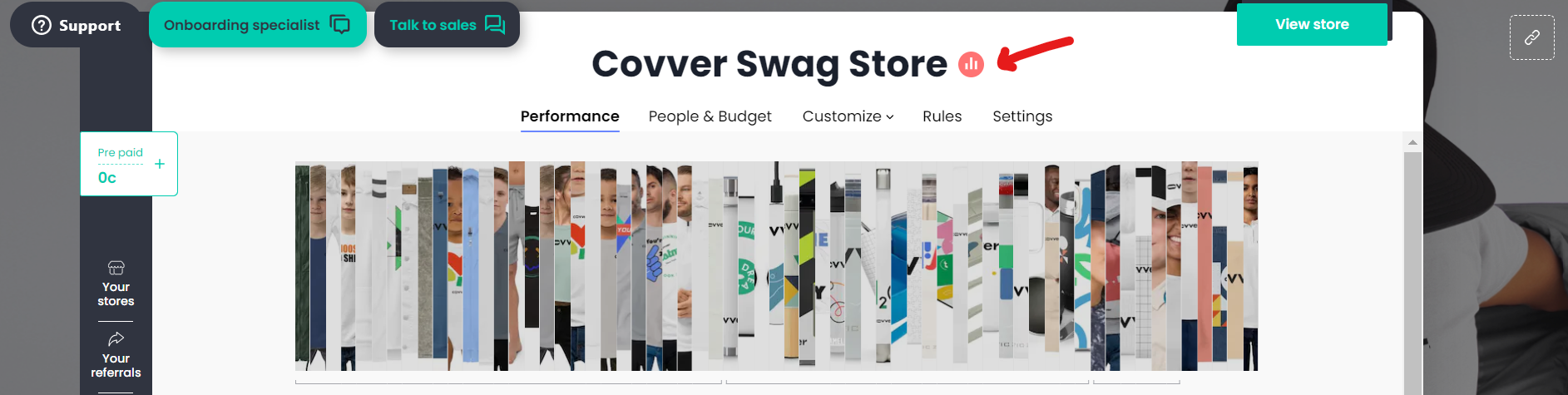Viewport: 1568px width, 395px height.
Task: Open the People & Budget tab
Action: point(710,116)
